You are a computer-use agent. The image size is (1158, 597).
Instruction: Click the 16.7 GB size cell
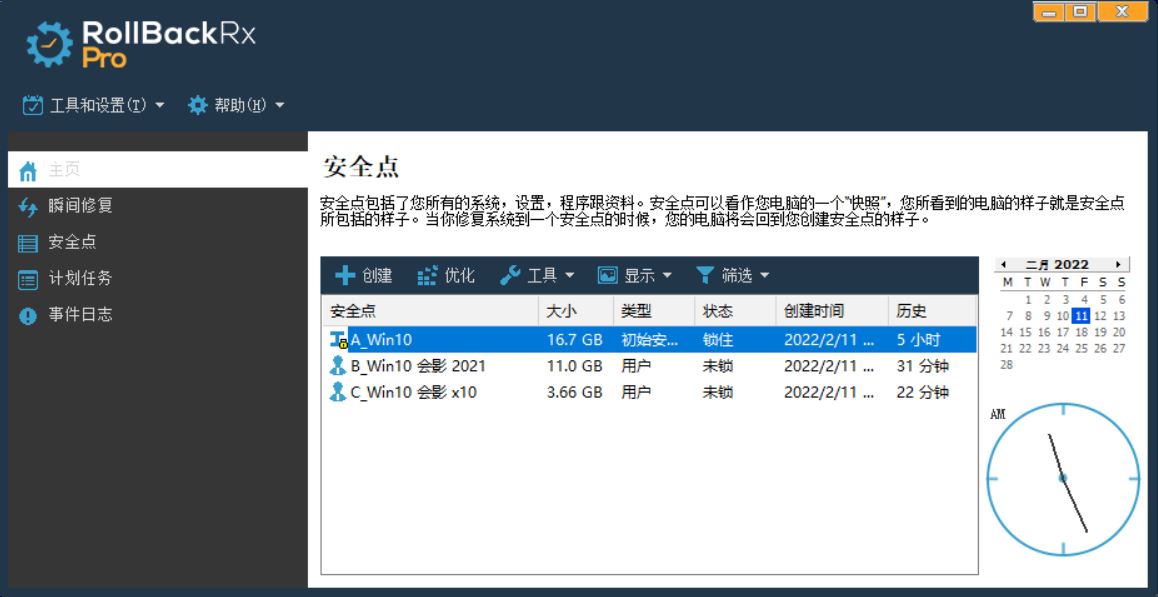[574, 340]
